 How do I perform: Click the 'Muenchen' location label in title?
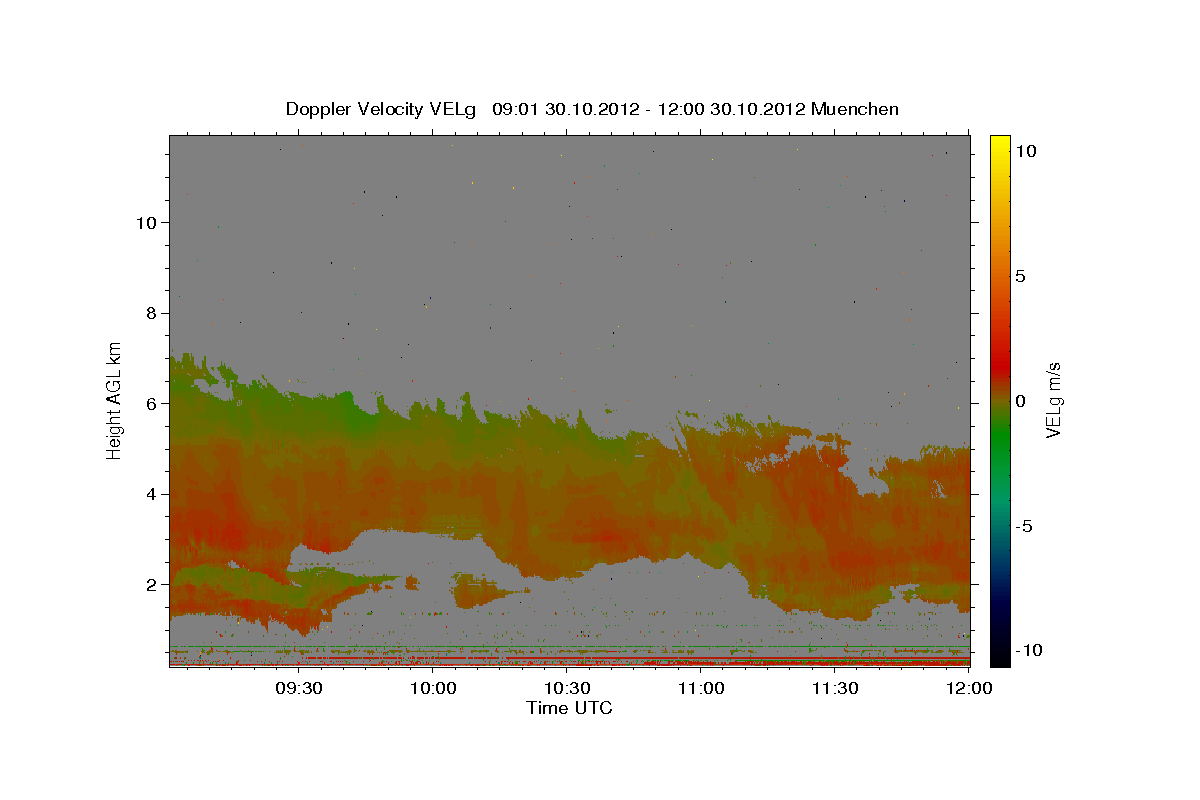(855, 109)
